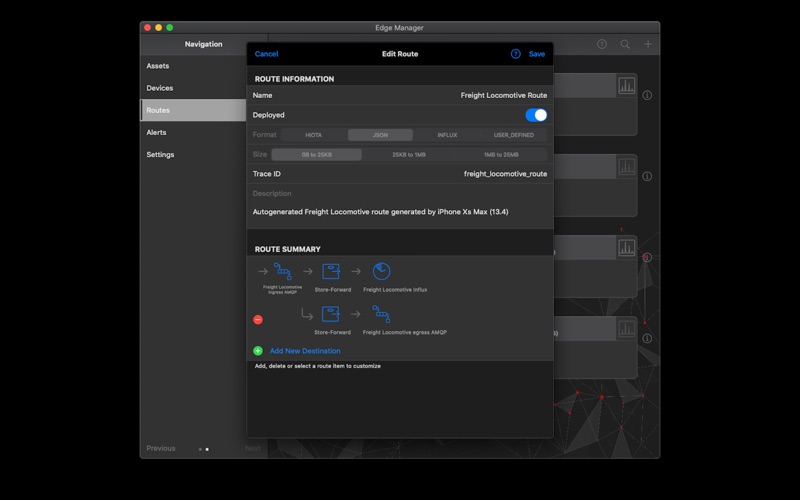Click the plus add icon in toolbar
The image size is (800, 500).
648,44
